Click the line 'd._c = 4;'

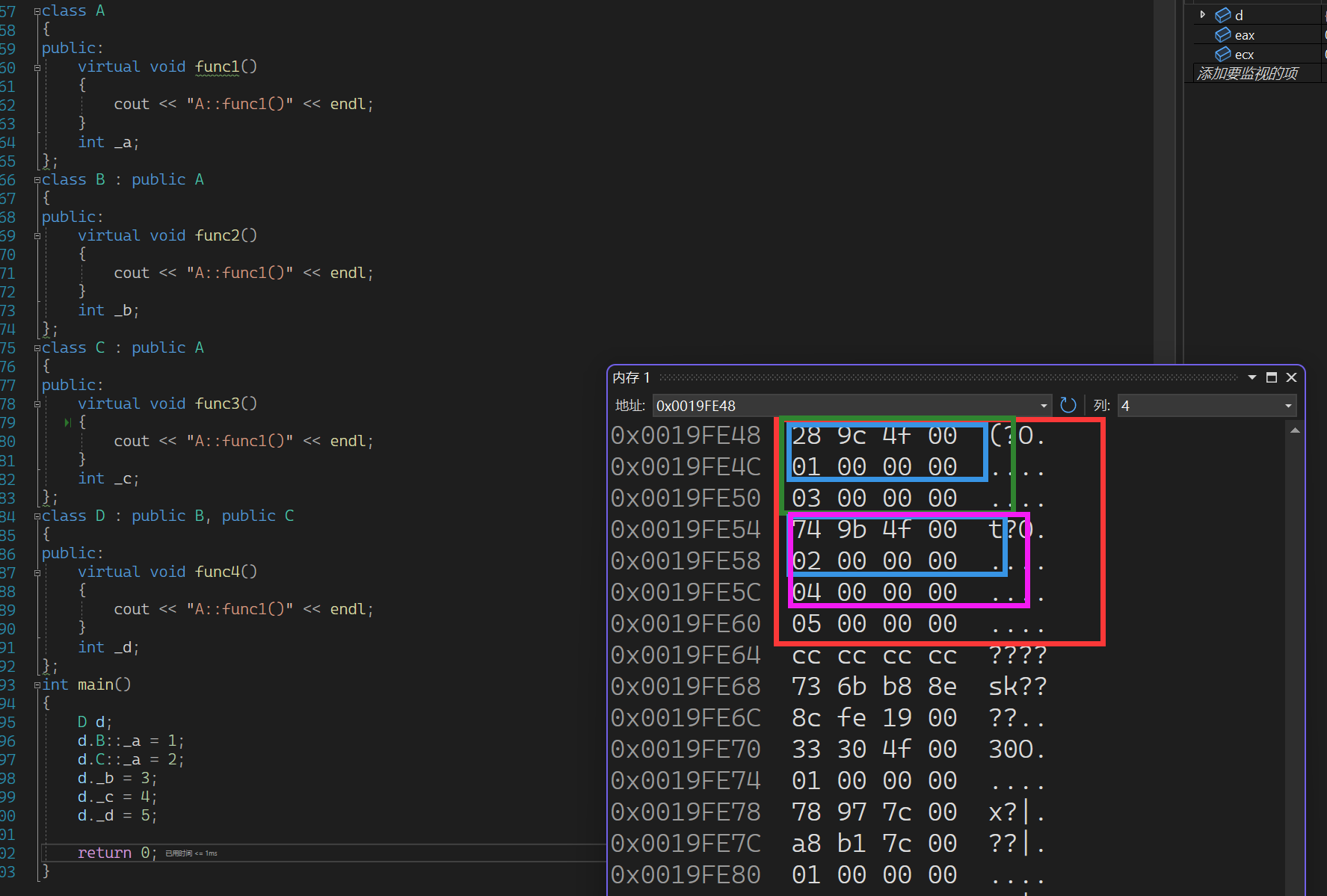point(117,797)
